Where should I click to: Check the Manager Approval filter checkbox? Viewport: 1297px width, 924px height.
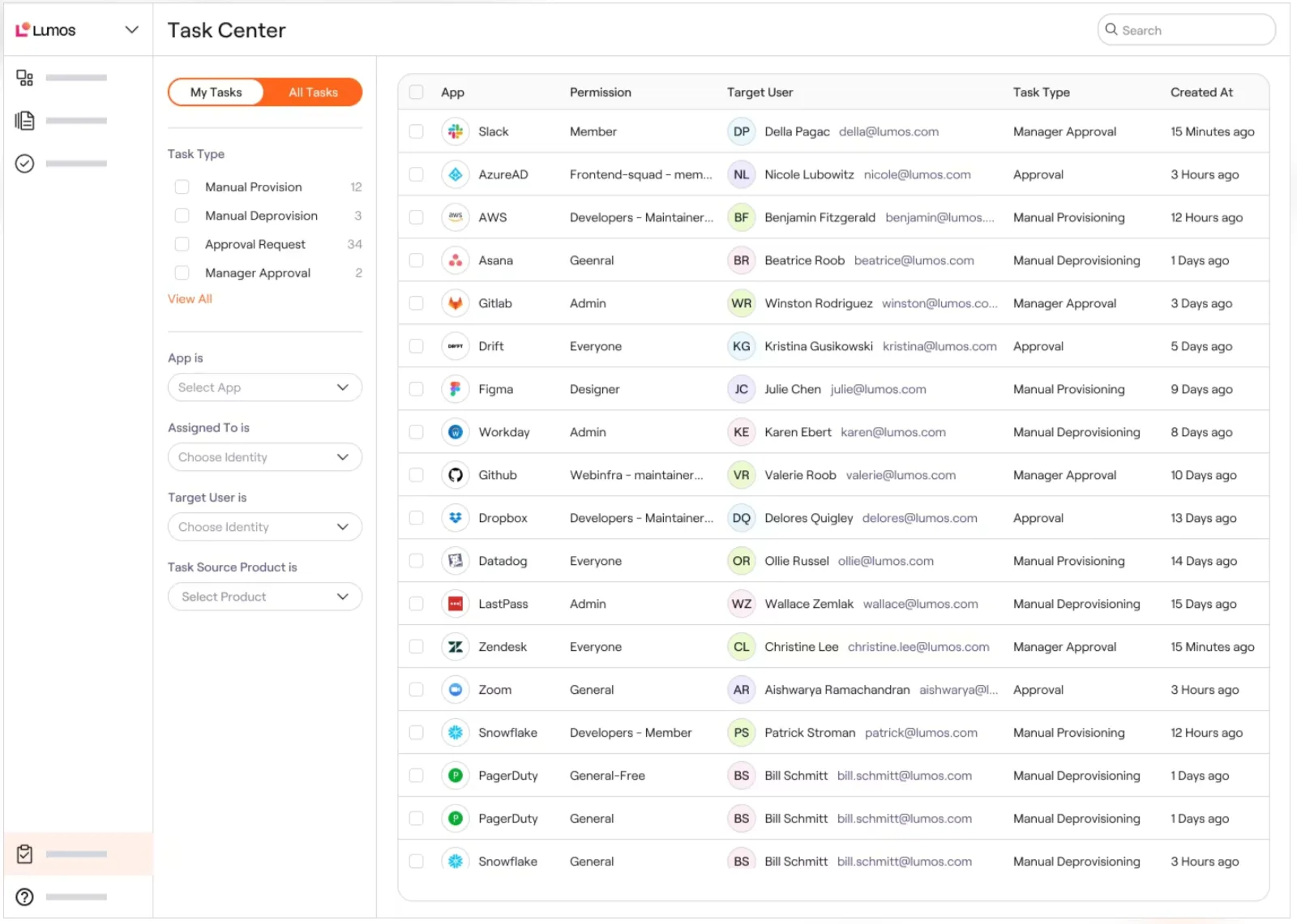click(x=182, y=273)
